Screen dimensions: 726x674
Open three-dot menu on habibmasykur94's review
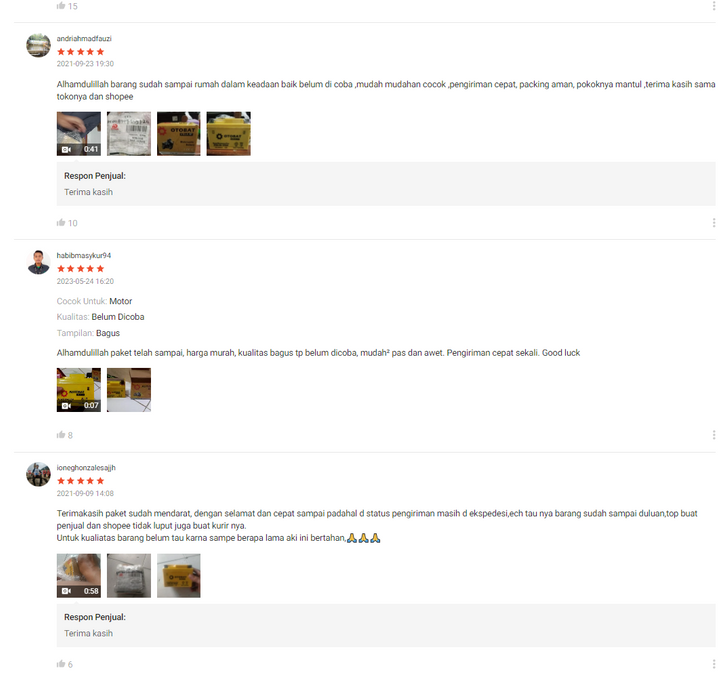[713, 435]
